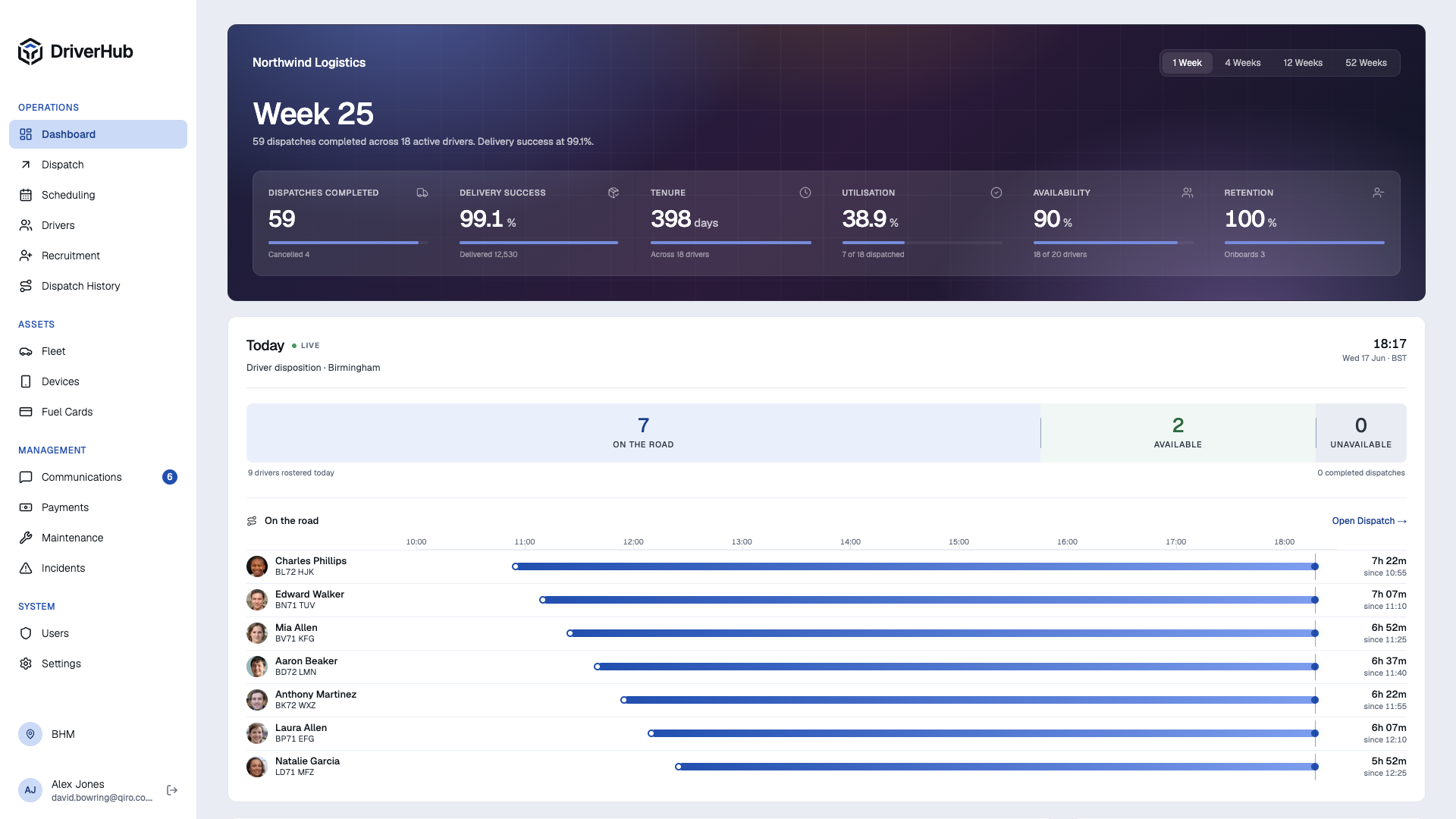Switch to the 52 Weeks range
The width and height of the screenshot is (1456, 819).
click(1366, 63)
